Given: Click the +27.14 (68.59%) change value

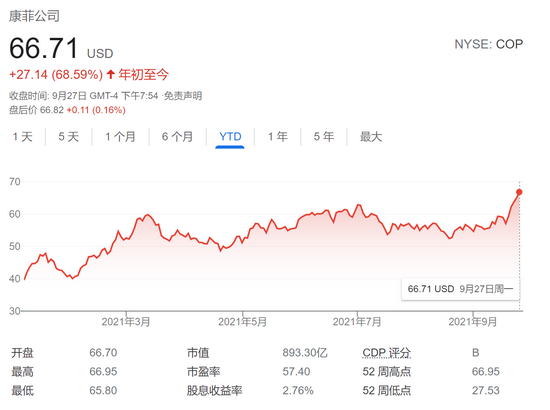Looking at the screenshot, I should tap(56, 75).
